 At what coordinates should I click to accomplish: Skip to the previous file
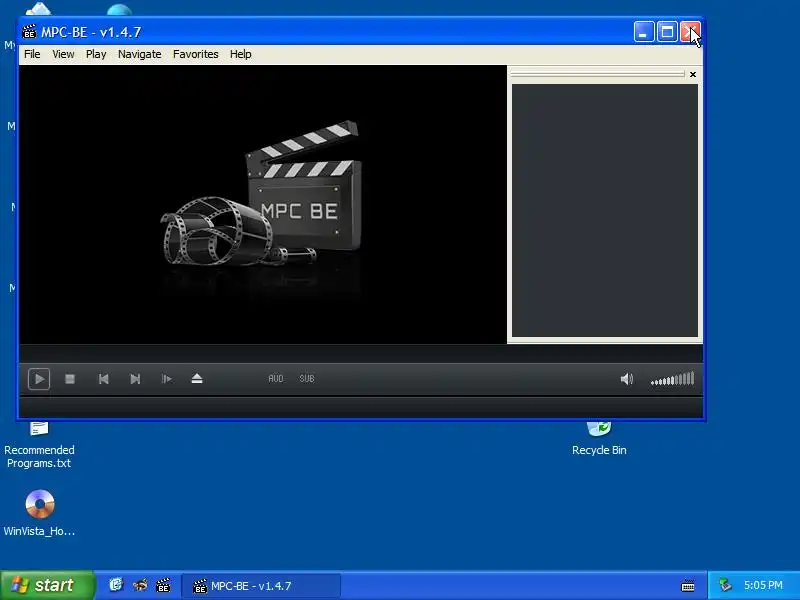point(104,379)
